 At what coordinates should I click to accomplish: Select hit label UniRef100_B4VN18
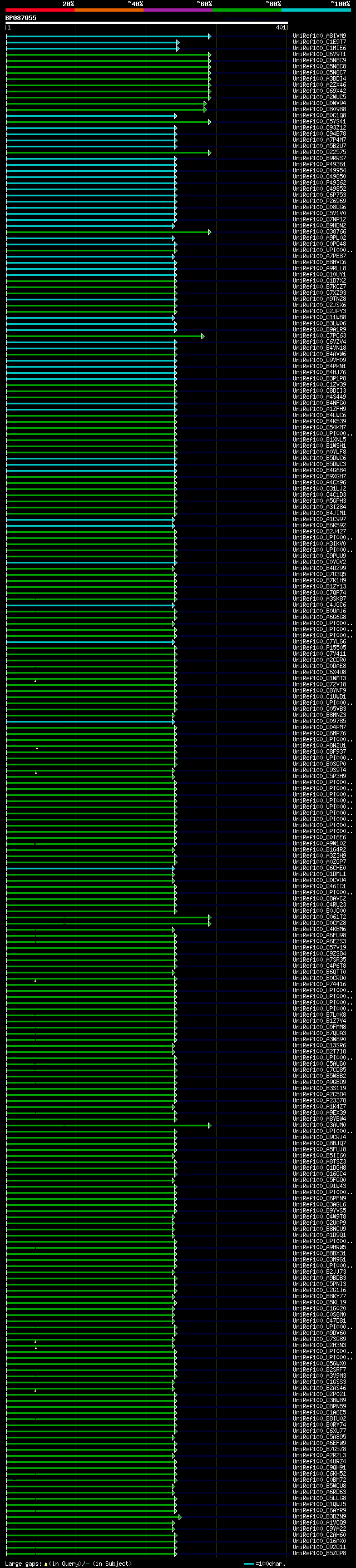pos(319,348)
